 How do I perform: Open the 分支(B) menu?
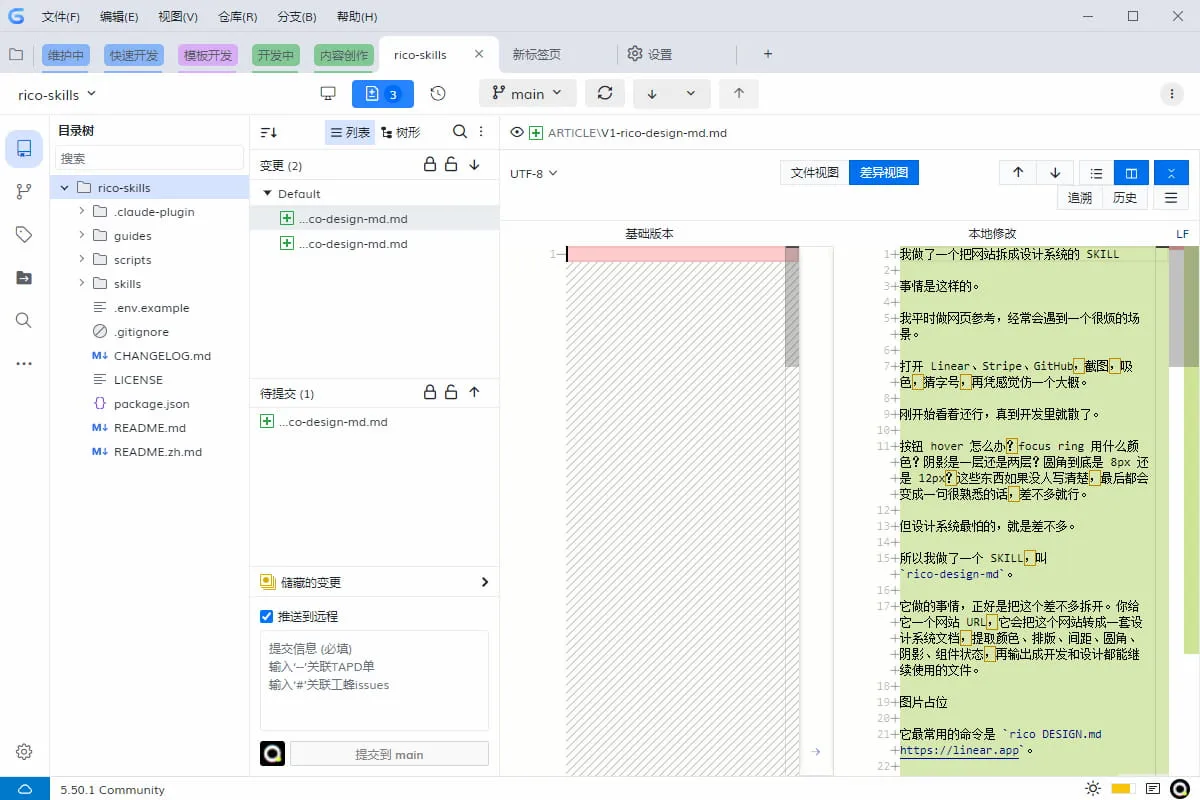pyautogui.click(x=297, y=17)
